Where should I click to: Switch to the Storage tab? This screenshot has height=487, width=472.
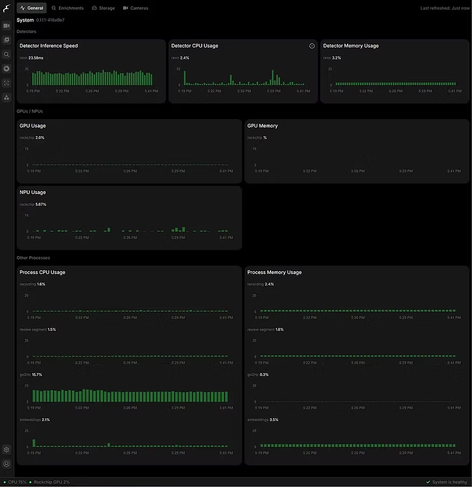click(x=103, y=8)
